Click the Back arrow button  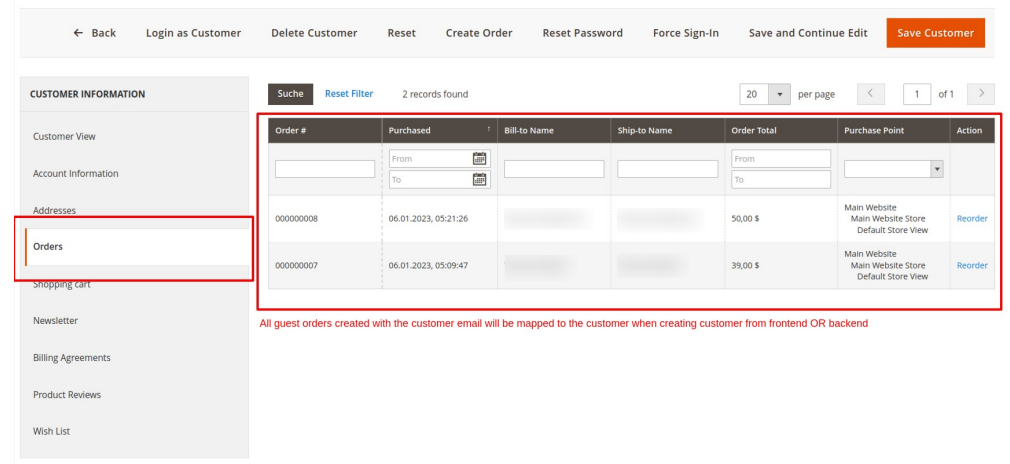click(95, 33)
